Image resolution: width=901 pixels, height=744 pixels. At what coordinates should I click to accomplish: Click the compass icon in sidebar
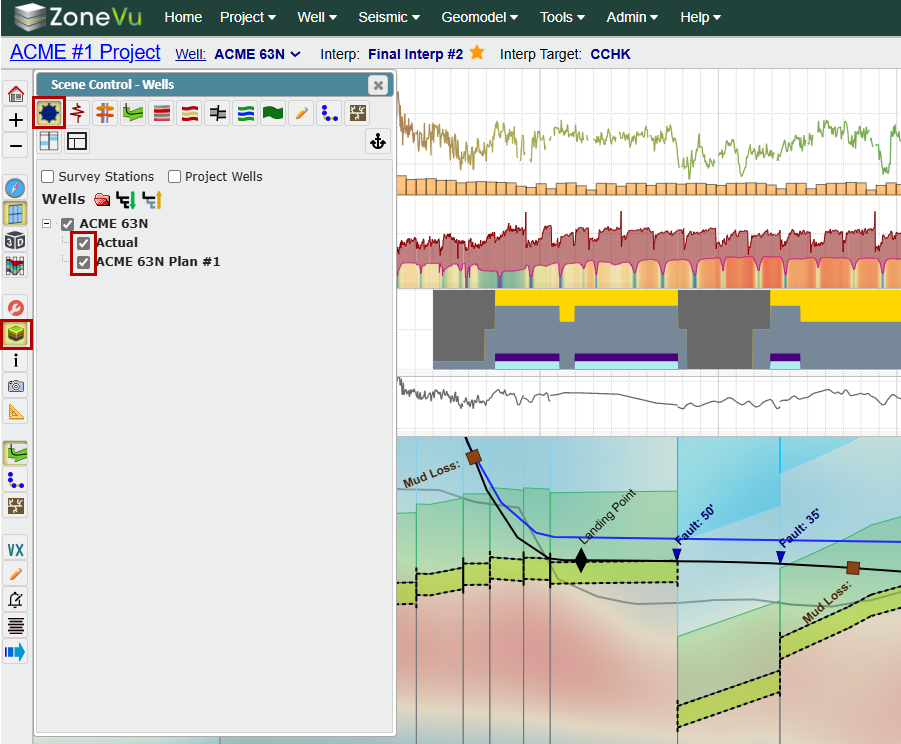point(16,188)
